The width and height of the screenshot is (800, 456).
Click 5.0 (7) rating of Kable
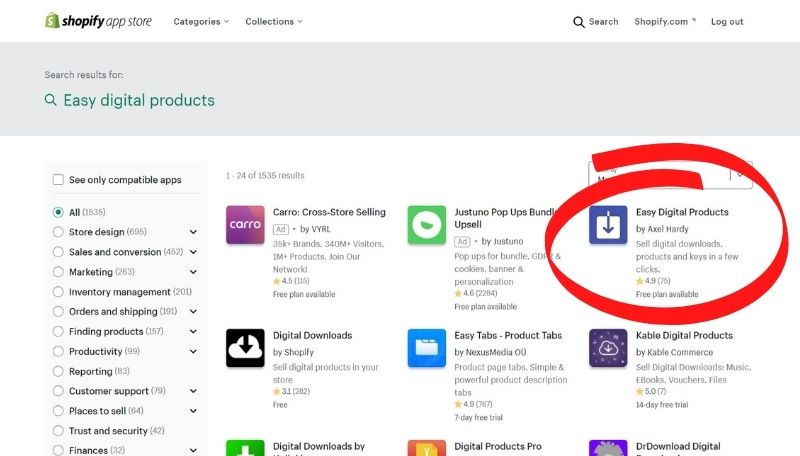651,391
